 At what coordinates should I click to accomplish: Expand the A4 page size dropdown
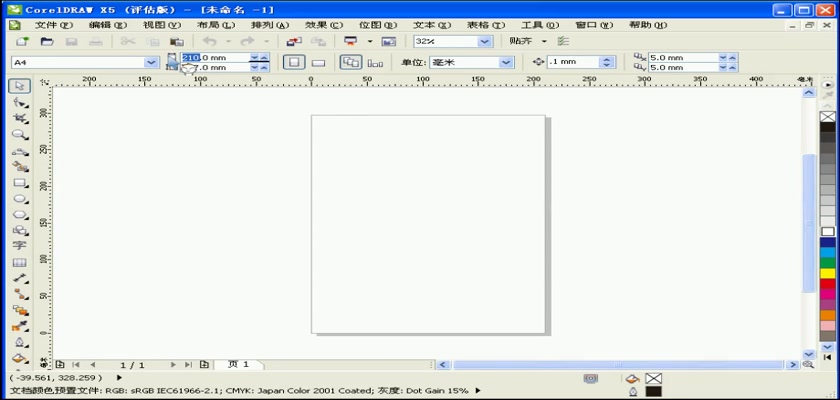tap(151, 63)
